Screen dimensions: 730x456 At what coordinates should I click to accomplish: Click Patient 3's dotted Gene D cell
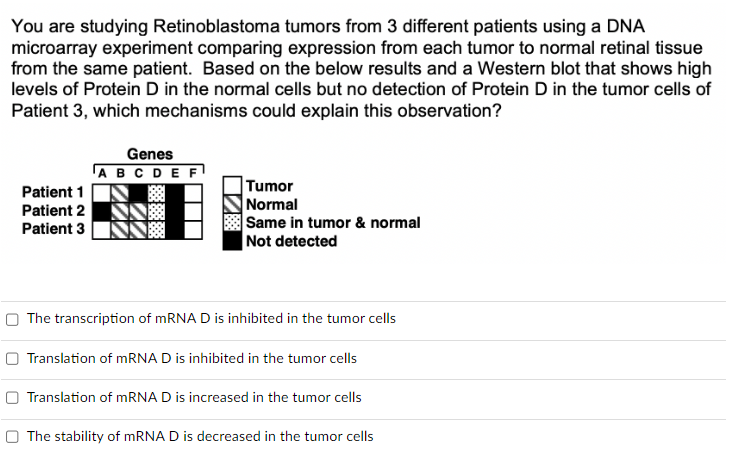[x=156, y=229]
